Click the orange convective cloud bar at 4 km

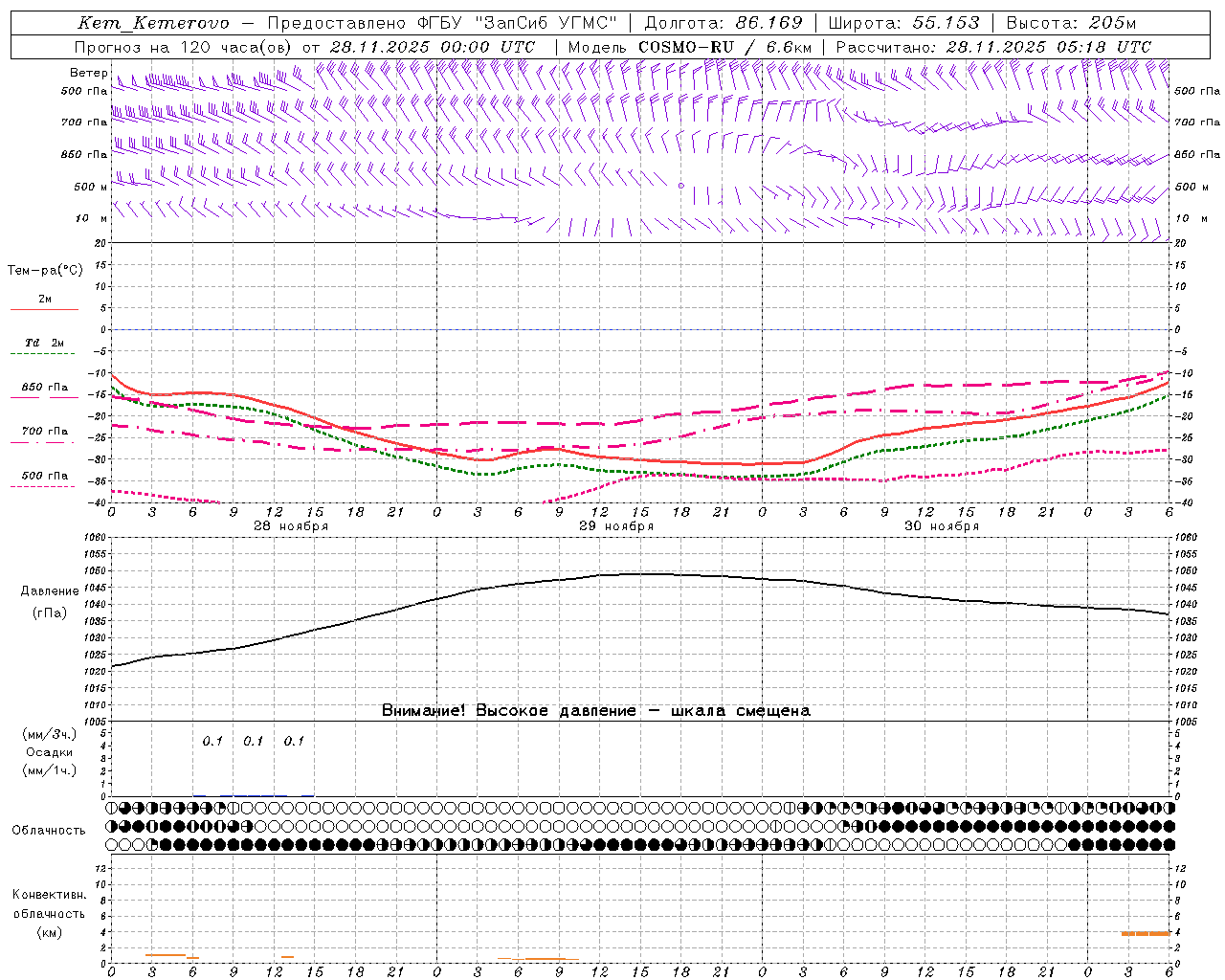click(x=1146, y=933)
